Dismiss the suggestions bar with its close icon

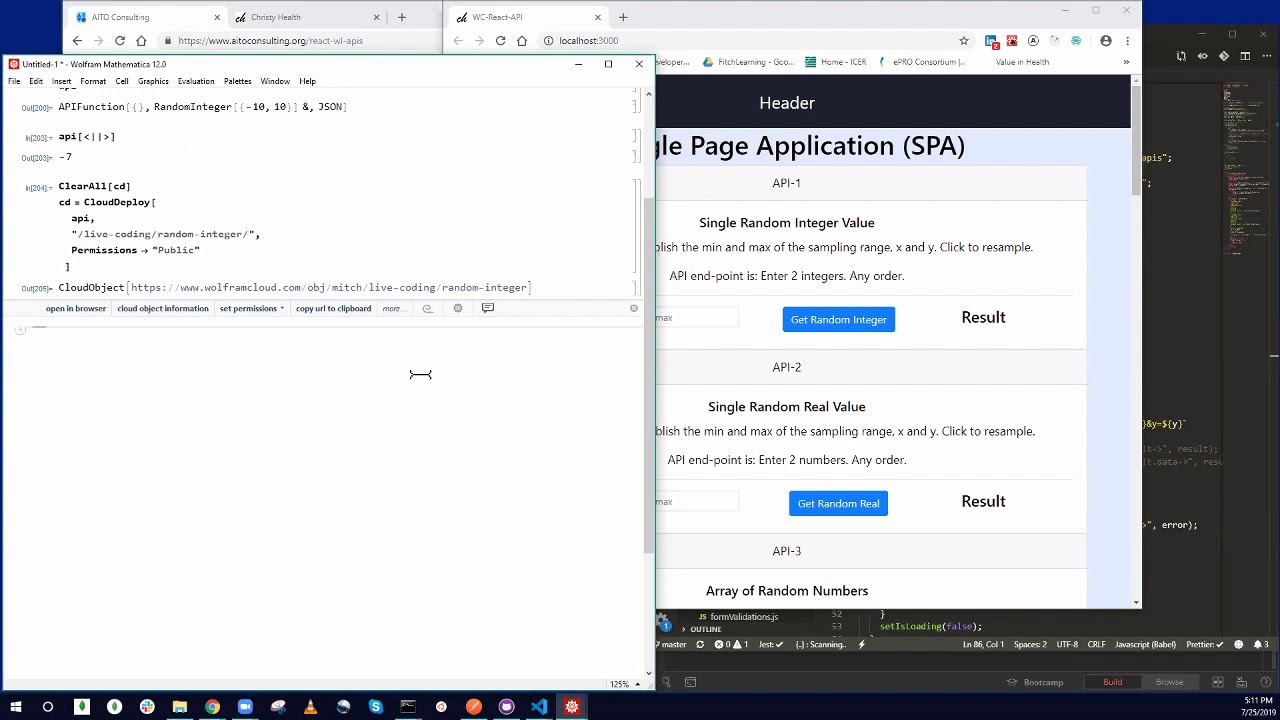tap(633, 308)
